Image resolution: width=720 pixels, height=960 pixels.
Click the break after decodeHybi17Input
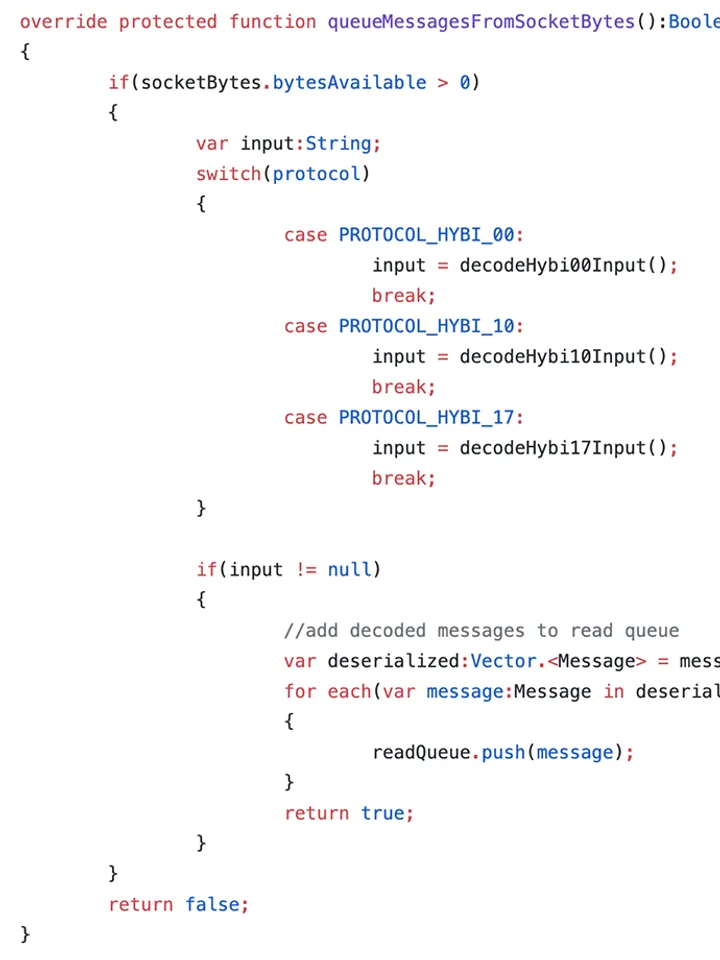(x=402, y=478)
